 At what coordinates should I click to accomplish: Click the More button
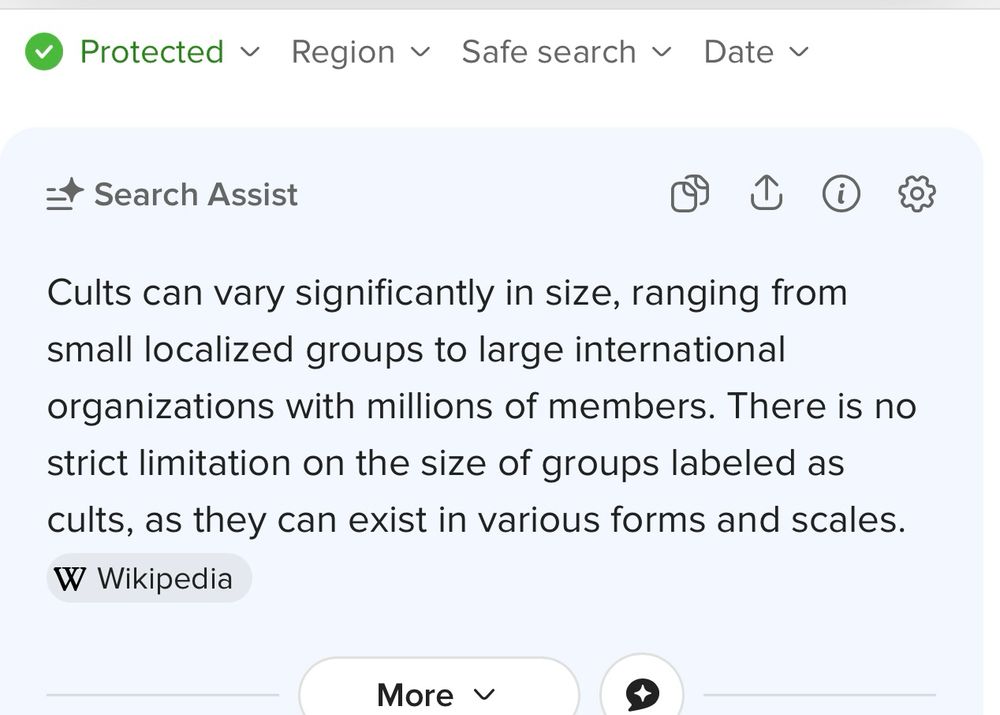pyautogui.click(x=438, y=694)
